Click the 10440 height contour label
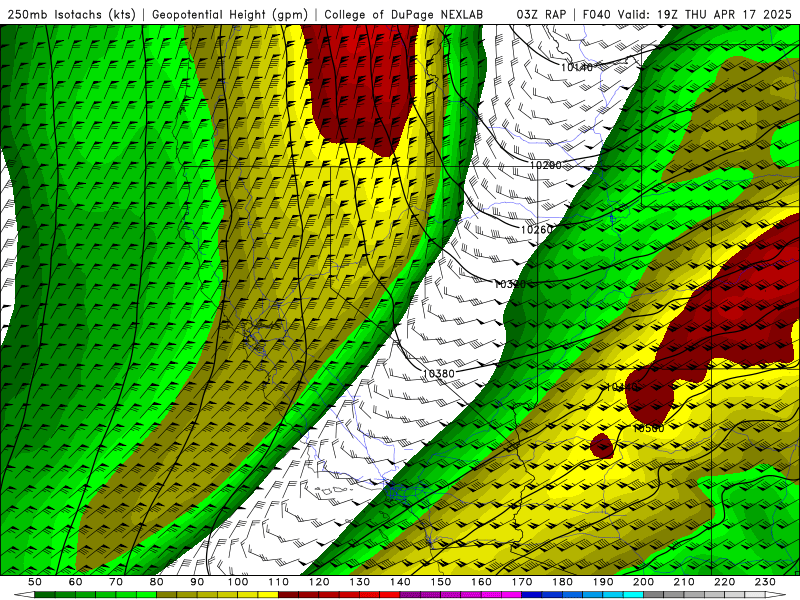Image resolution: width=800 pixels, height=600 pixels. tap(621, 387)
